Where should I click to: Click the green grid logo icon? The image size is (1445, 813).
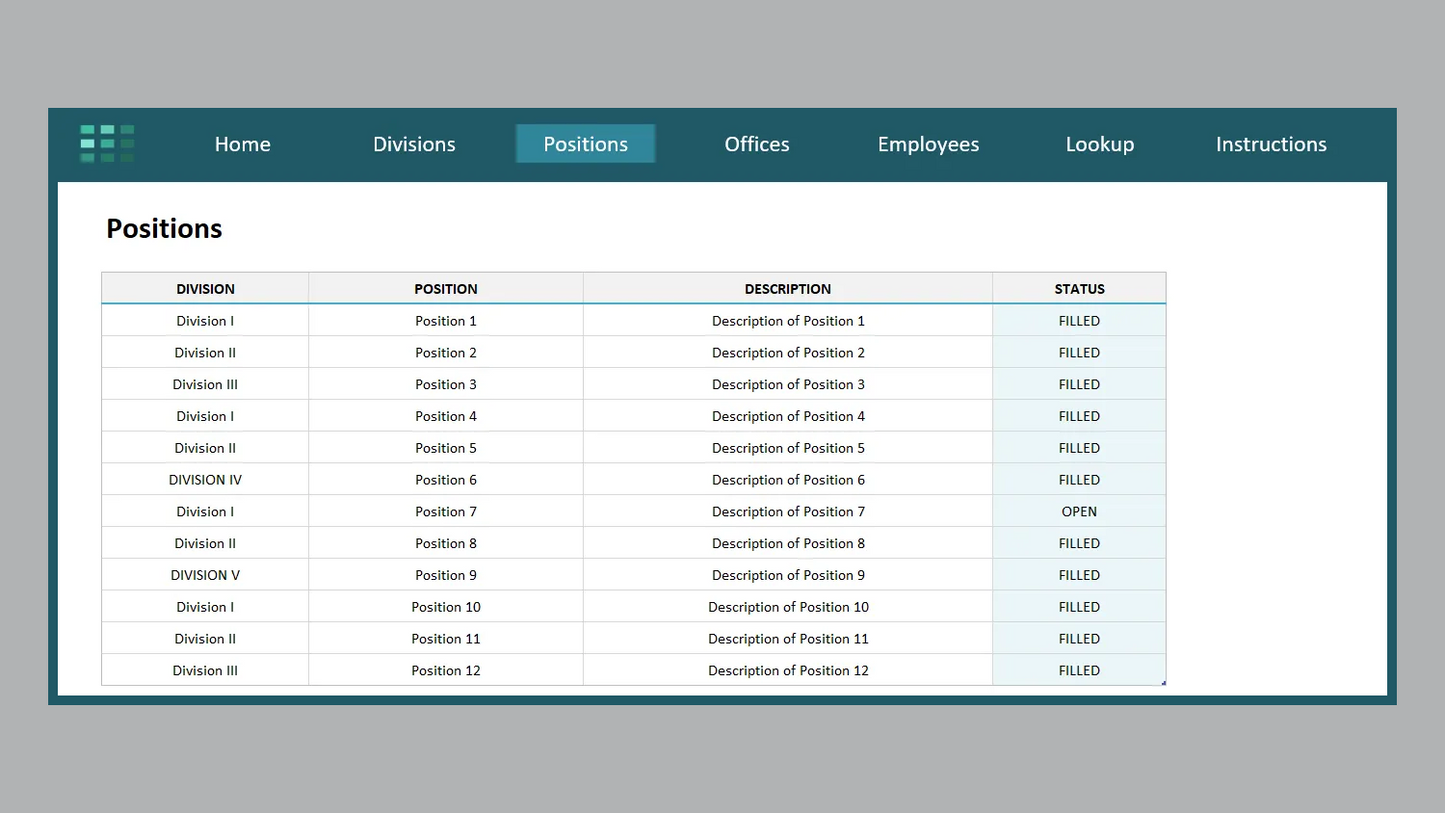coord(106,143)
